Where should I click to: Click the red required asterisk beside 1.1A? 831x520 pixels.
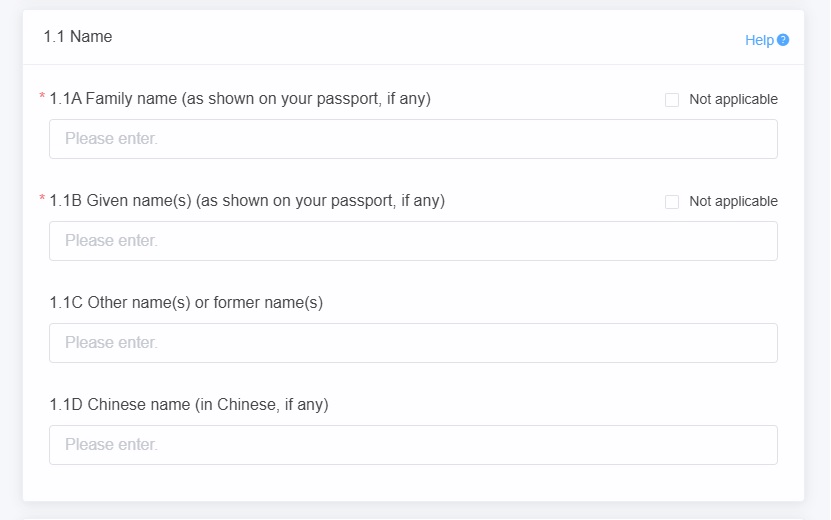(42, 96)
